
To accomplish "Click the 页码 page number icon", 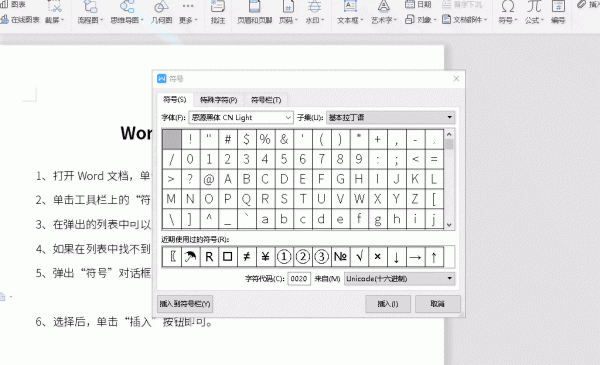I will tap(288, 7).
